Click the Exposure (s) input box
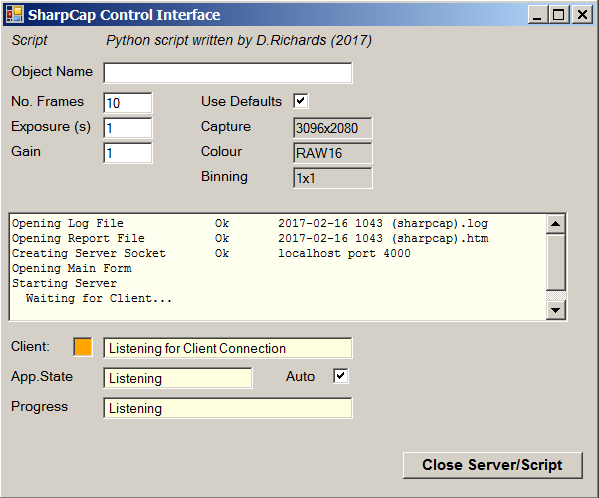 click(128, 128)
